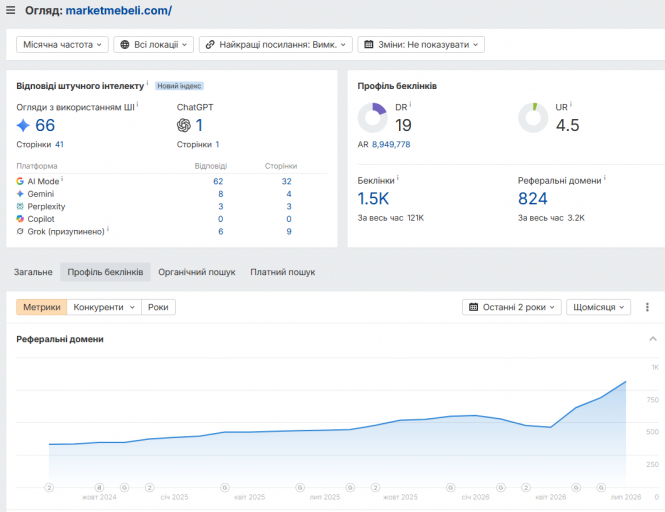Click the three-dot chart options icon

[x=647, y=307]
